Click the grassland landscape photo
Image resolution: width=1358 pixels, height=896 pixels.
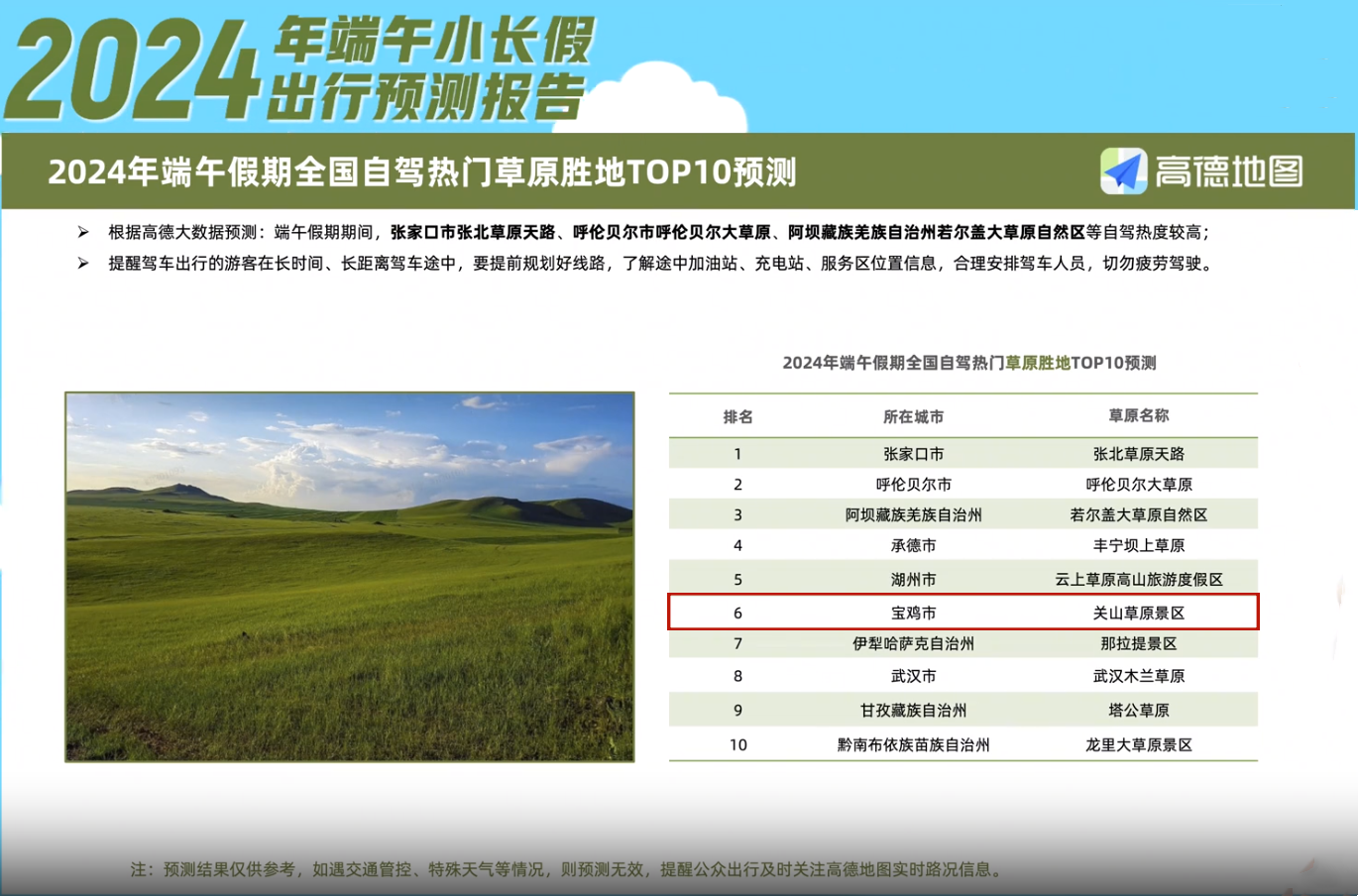(x=350, y=577)
